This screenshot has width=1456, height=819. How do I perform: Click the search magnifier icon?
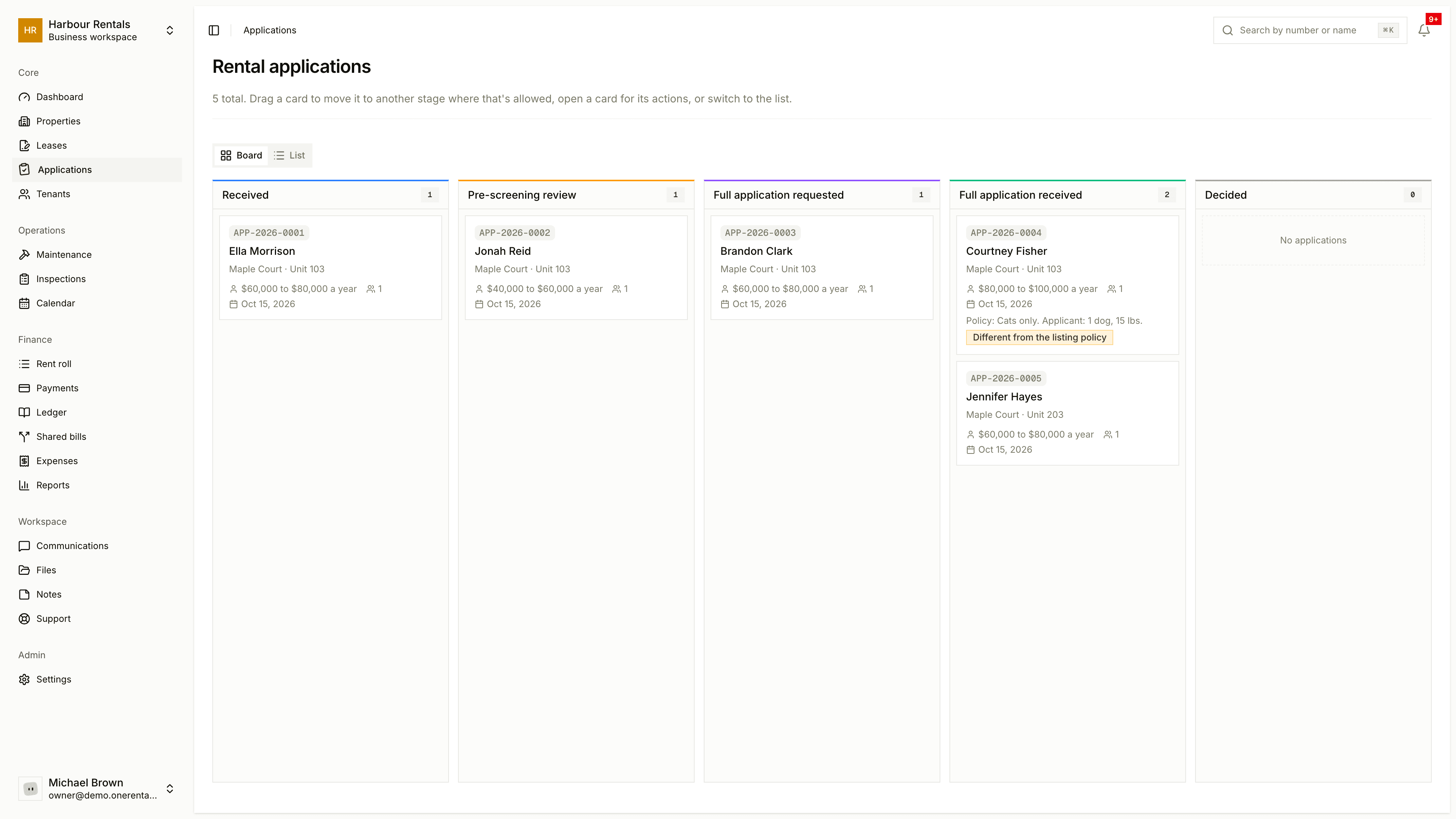(1227, 30)
